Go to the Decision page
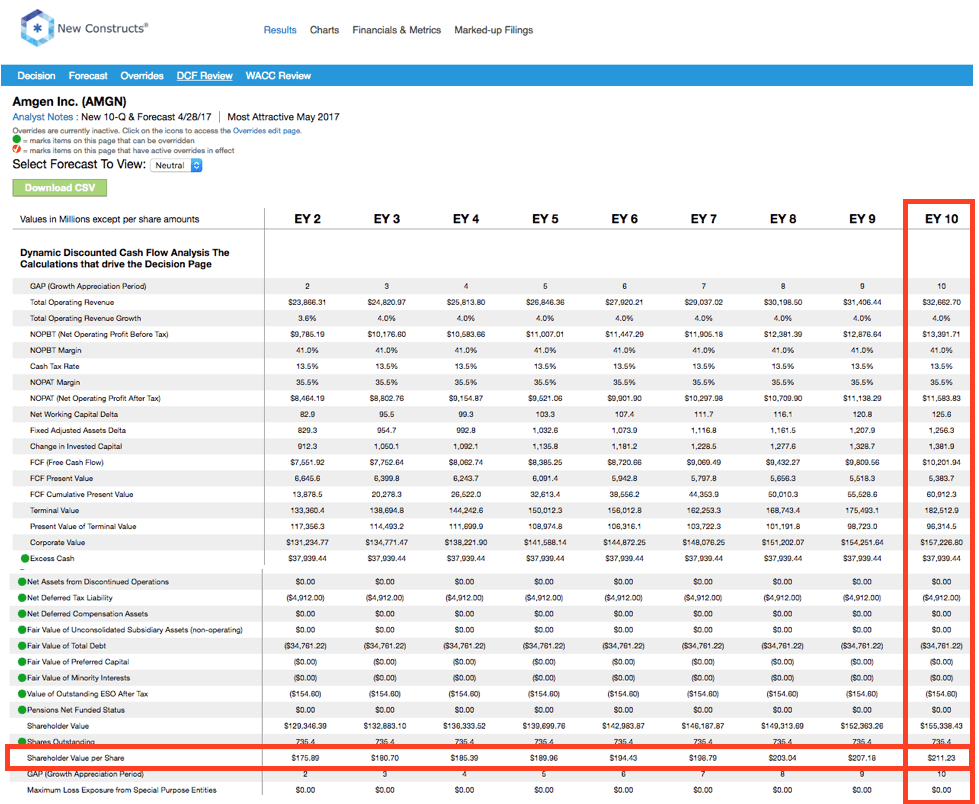Screen dimensions: 979x804 click(36, 76)
